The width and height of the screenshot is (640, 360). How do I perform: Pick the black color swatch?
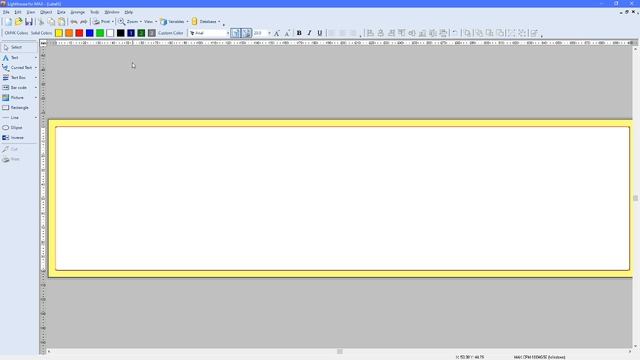[x=120, y=33]
